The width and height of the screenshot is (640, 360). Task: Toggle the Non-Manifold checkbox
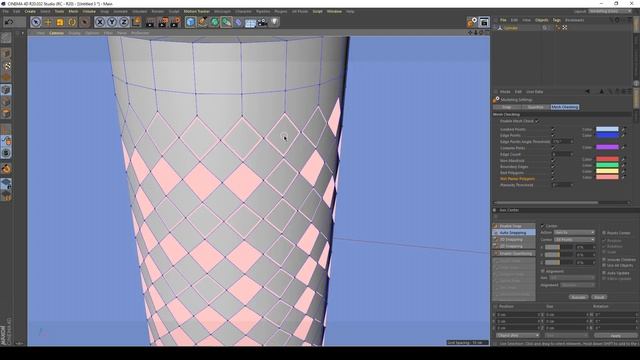click(553, 161)
